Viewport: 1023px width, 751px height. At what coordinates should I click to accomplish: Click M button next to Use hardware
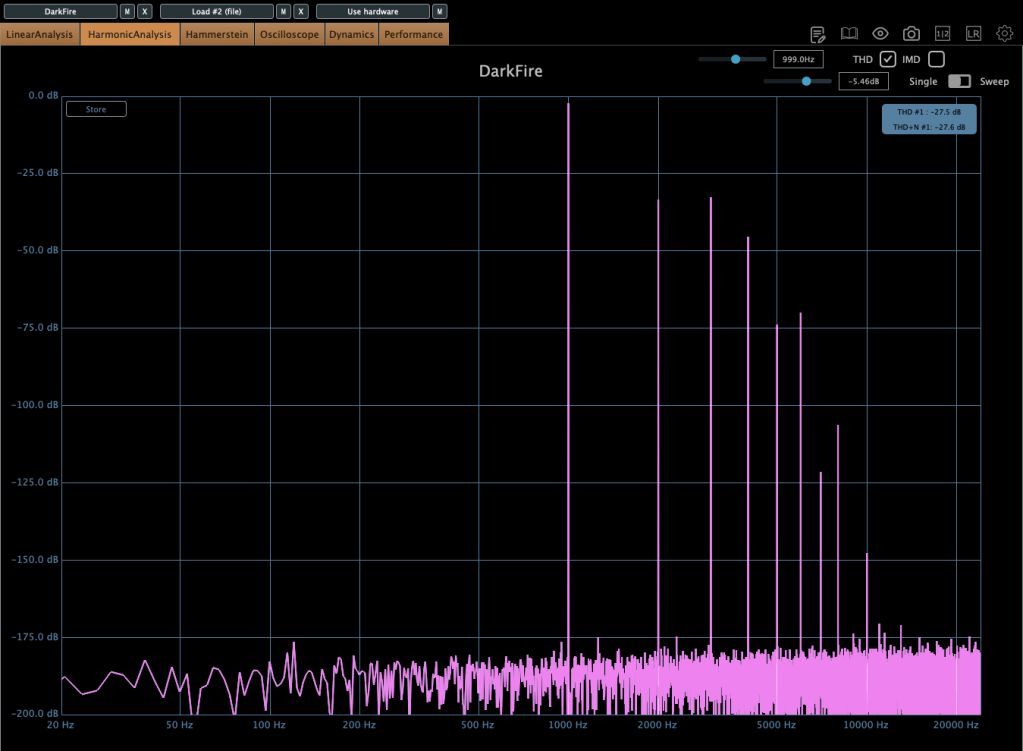click(x=439, y=11)
